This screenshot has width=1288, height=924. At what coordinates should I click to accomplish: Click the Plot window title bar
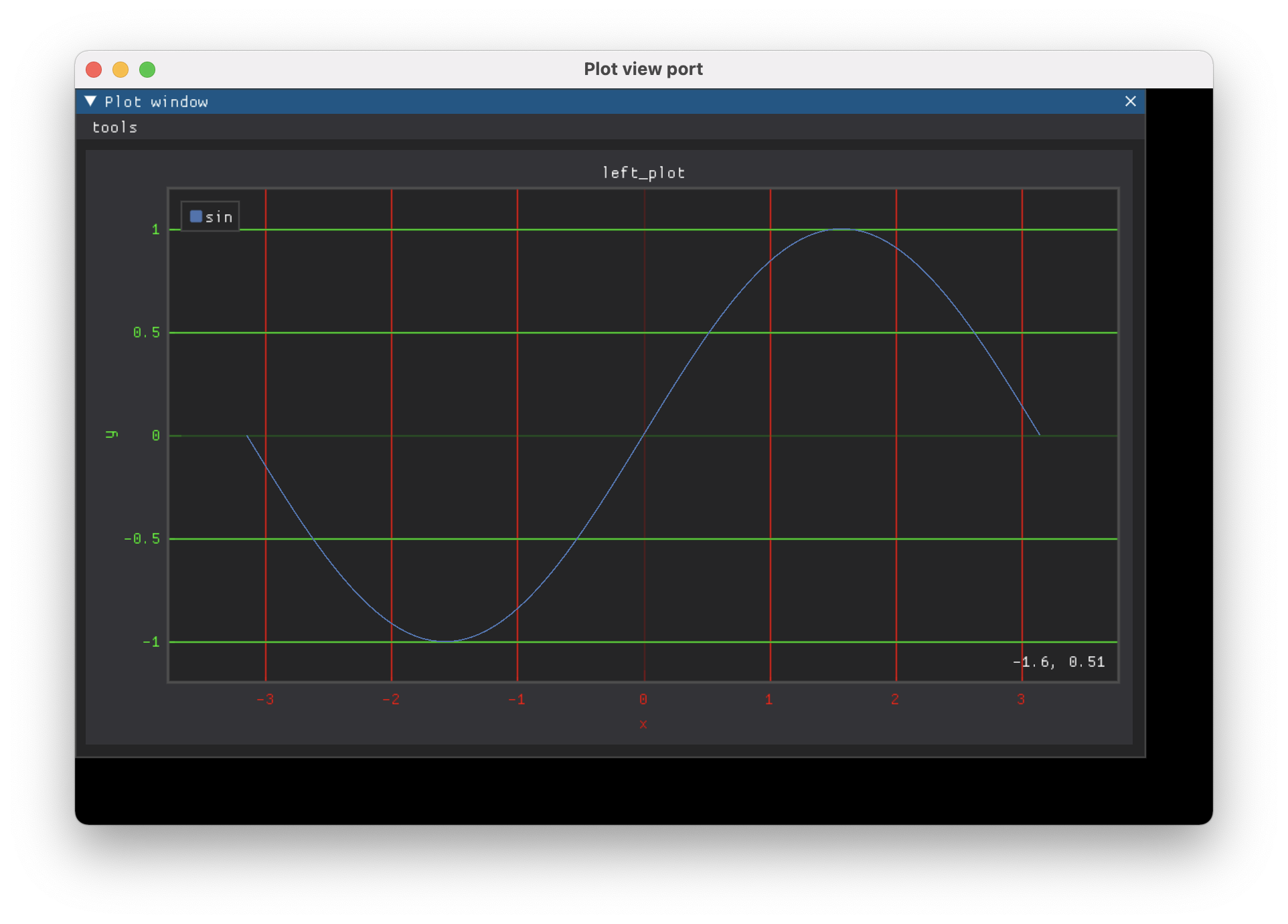(x=602, y=101)
